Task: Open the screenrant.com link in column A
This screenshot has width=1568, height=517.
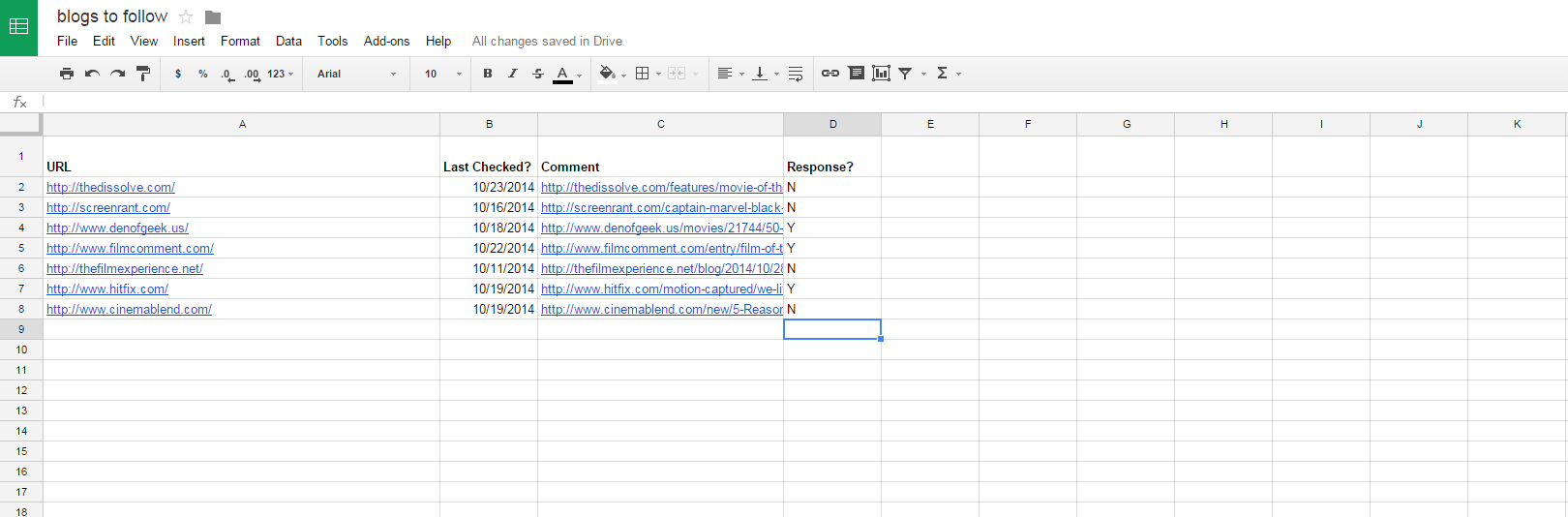Action: tap(108, 207)
